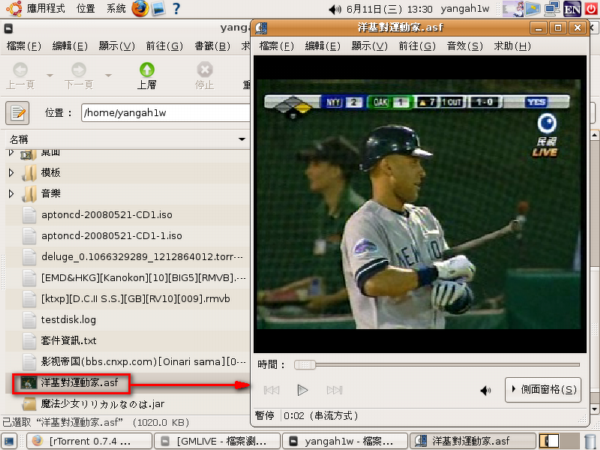The image size is (600, 450).
Task: Click the Forward (下一頁) arrow icon
Action: click(79, 70)
